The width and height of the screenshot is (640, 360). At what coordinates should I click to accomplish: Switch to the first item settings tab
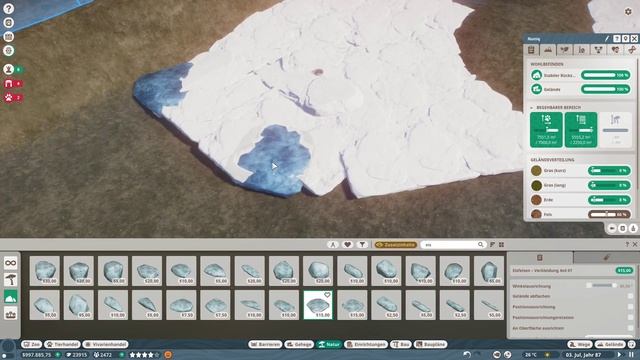point(540,257)
